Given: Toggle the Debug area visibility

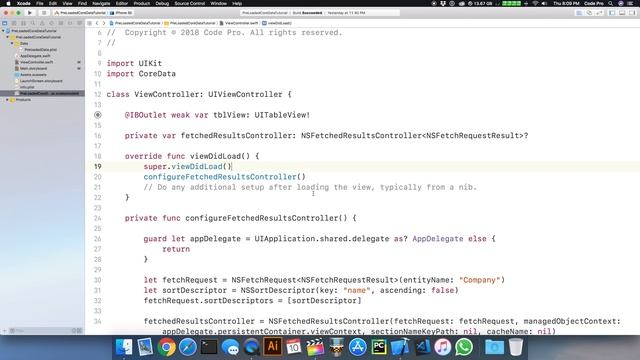Looking at the screenshot, I should [x=622, y=13].
